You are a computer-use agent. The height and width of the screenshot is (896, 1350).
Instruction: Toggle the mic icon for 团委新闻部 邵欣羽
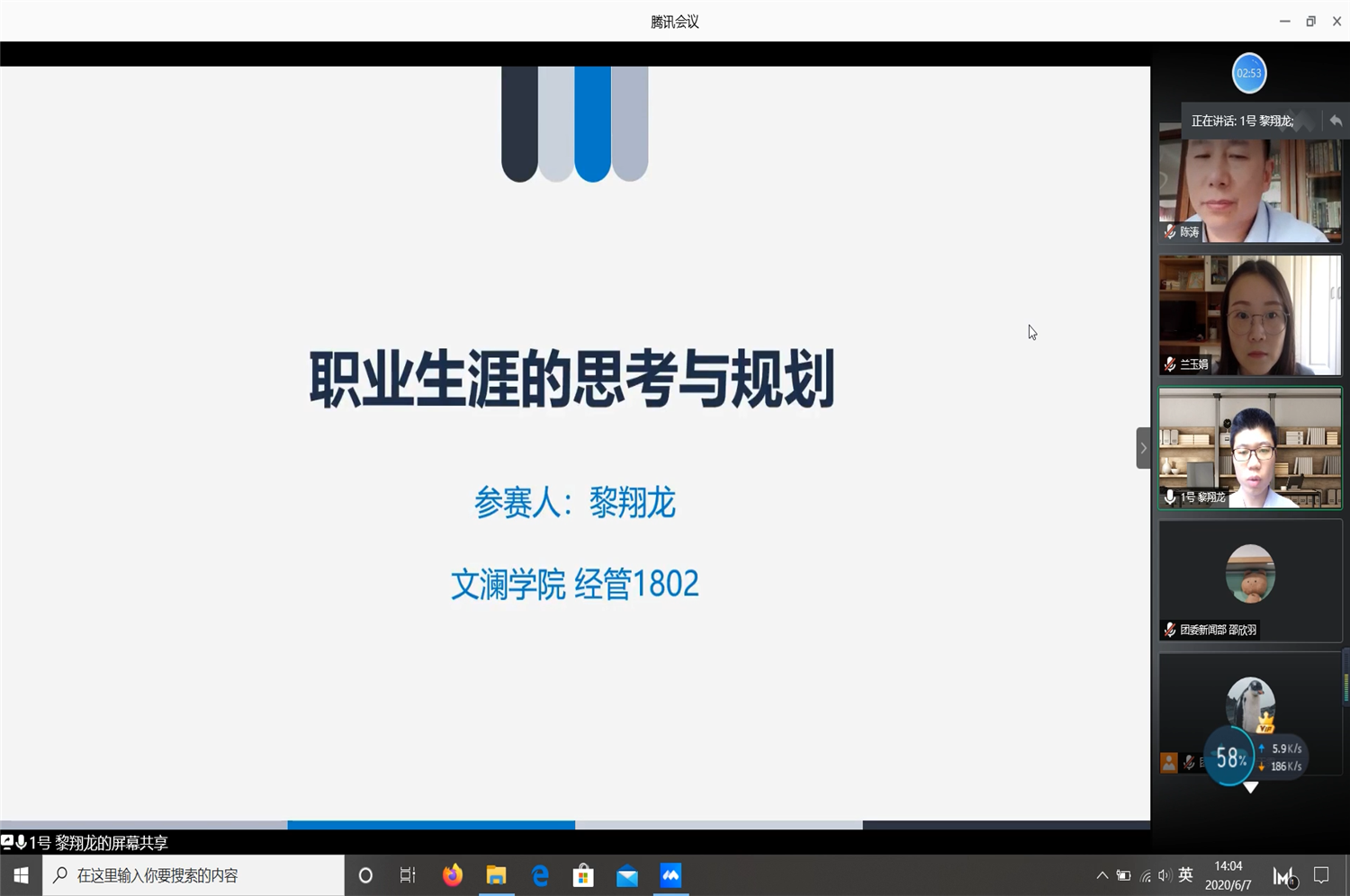pyautogui.click(x=1170, y=630)
